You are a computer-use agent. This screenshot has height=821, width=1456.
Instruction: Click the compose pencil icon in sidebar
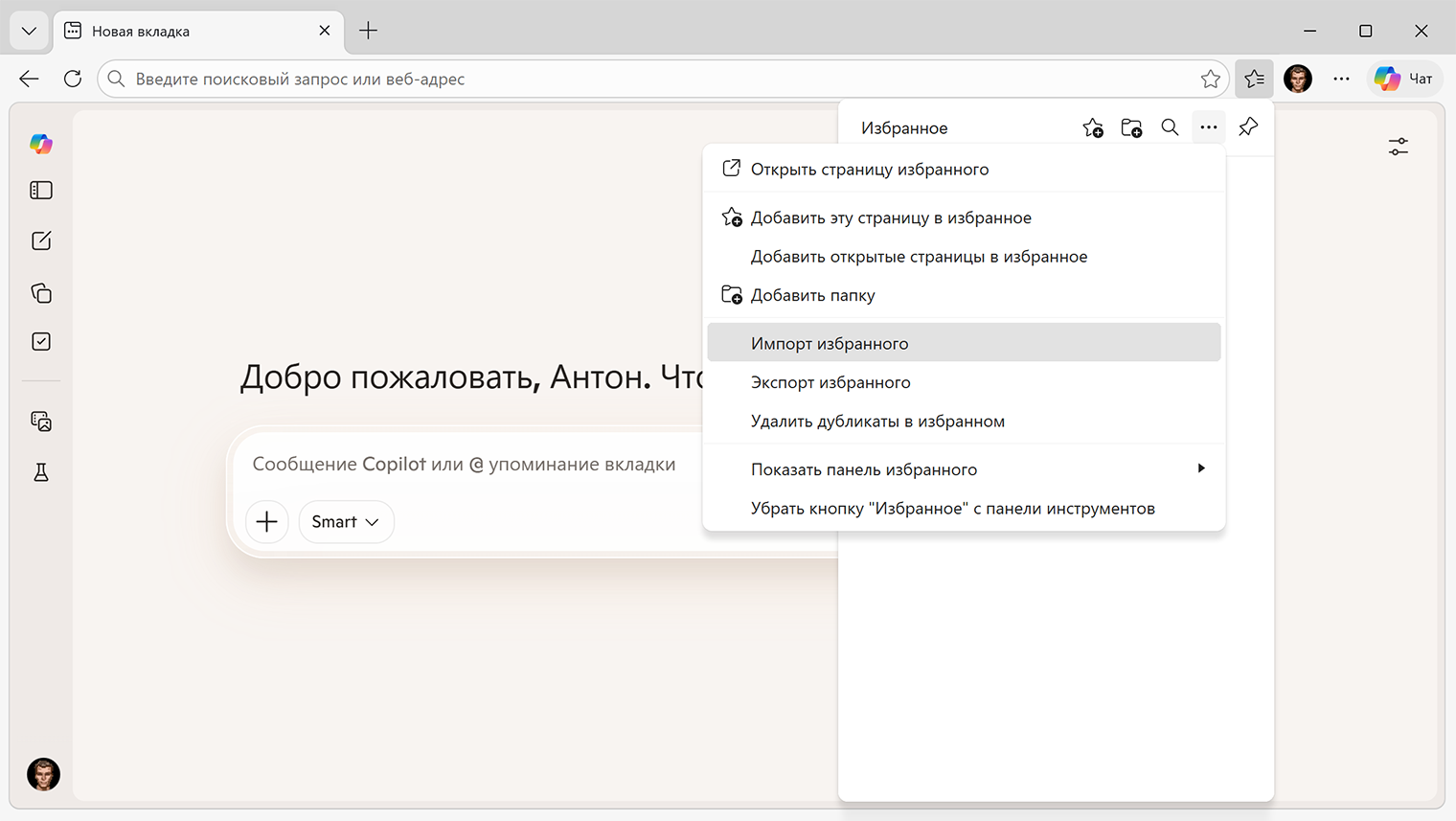tap(41, 240)
